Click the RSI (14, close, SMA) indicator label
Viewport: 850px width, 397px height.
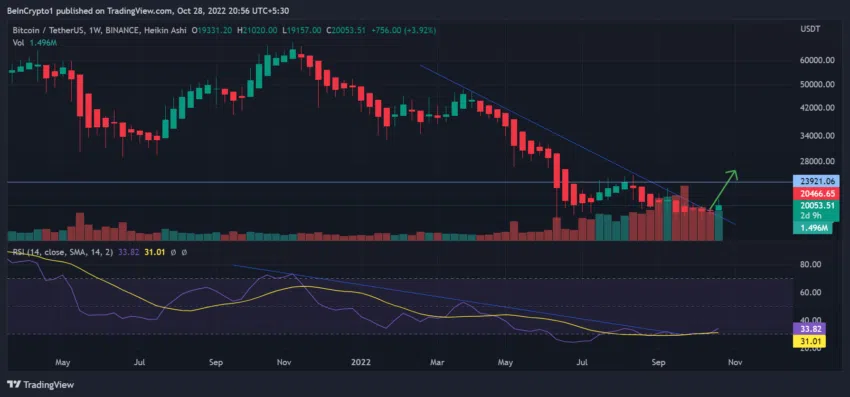[63, 252]
